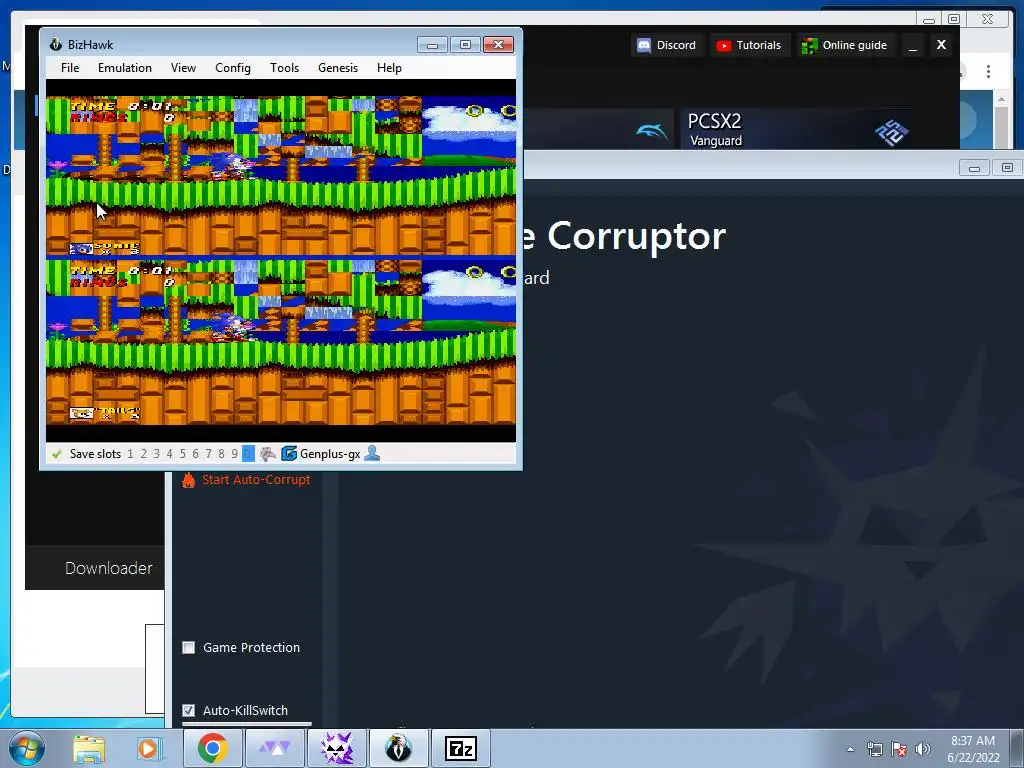
Task: Click the blue user icon in BizHawk status bar
Action: coord(372,453)
